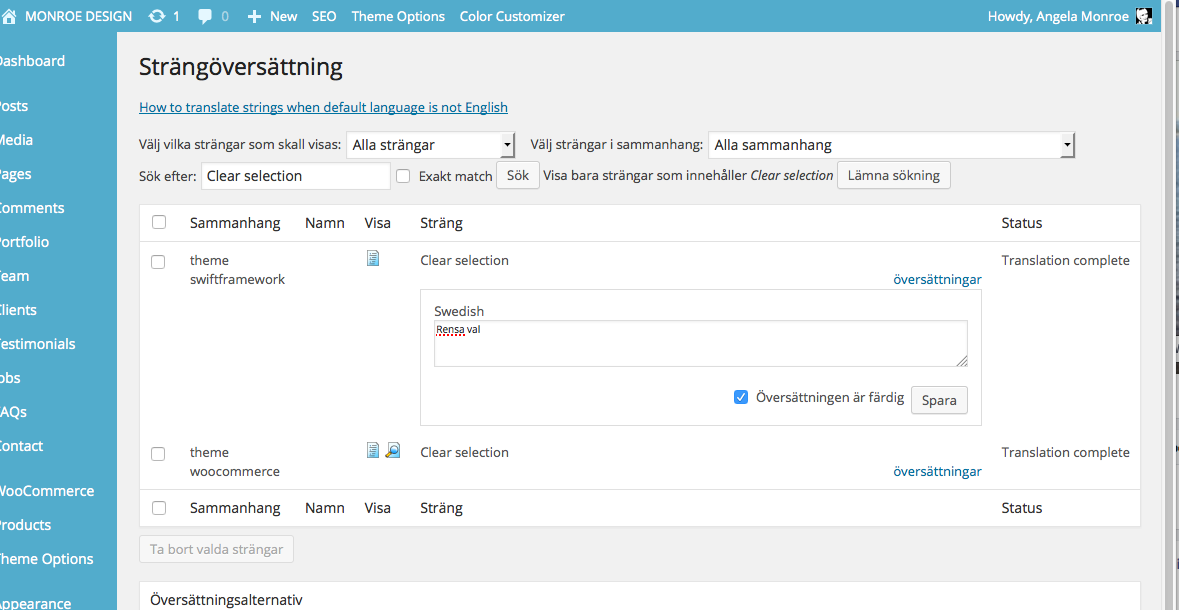This screenshot has height=610, width=1179.
Task: Open Appearance in the sidebar
Action: (36, 603)
